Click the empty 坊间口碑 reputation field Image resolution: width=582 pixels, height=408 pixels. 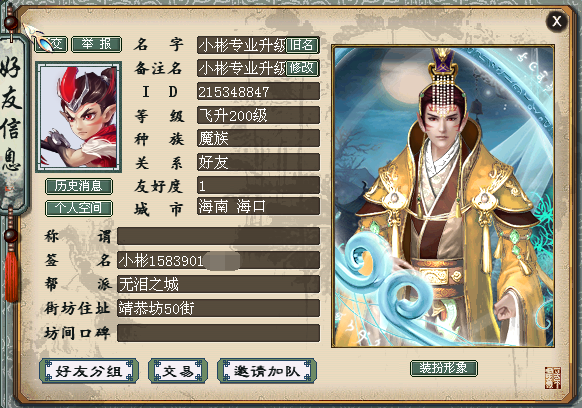(x=218, y=333)
